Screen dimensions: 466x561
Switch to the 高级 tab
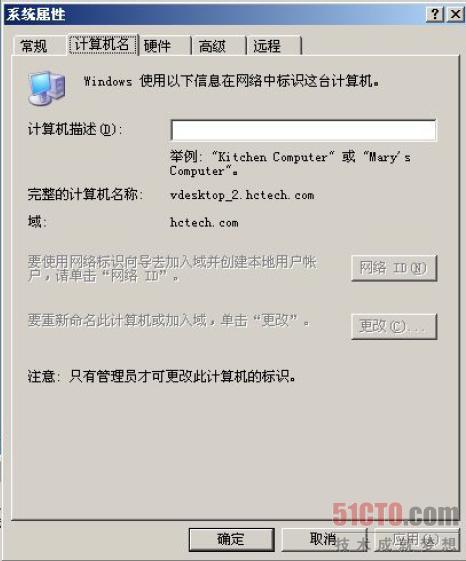212,46
